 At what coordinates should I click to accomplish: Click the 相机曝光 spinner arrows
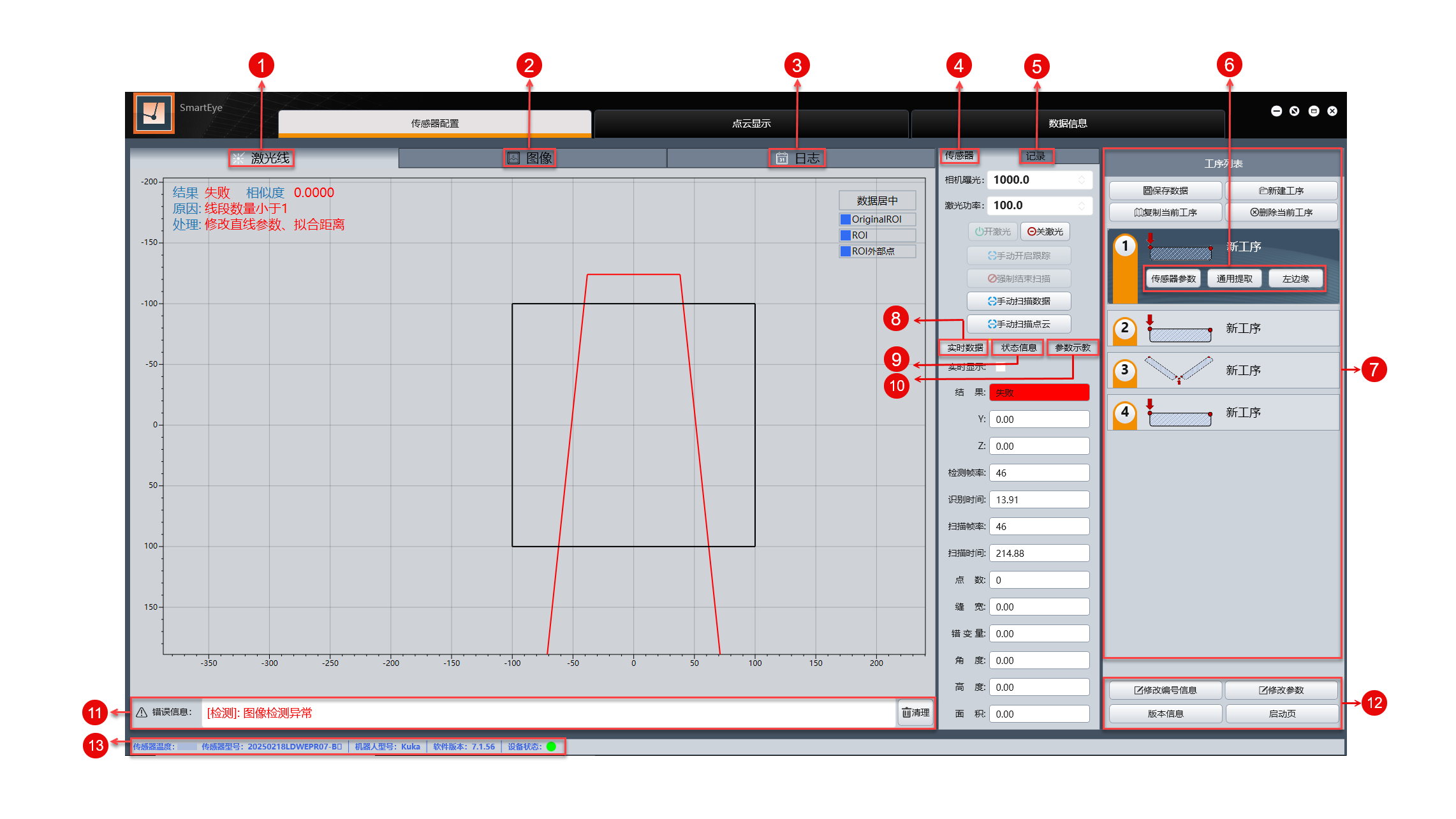point(1082,180)
